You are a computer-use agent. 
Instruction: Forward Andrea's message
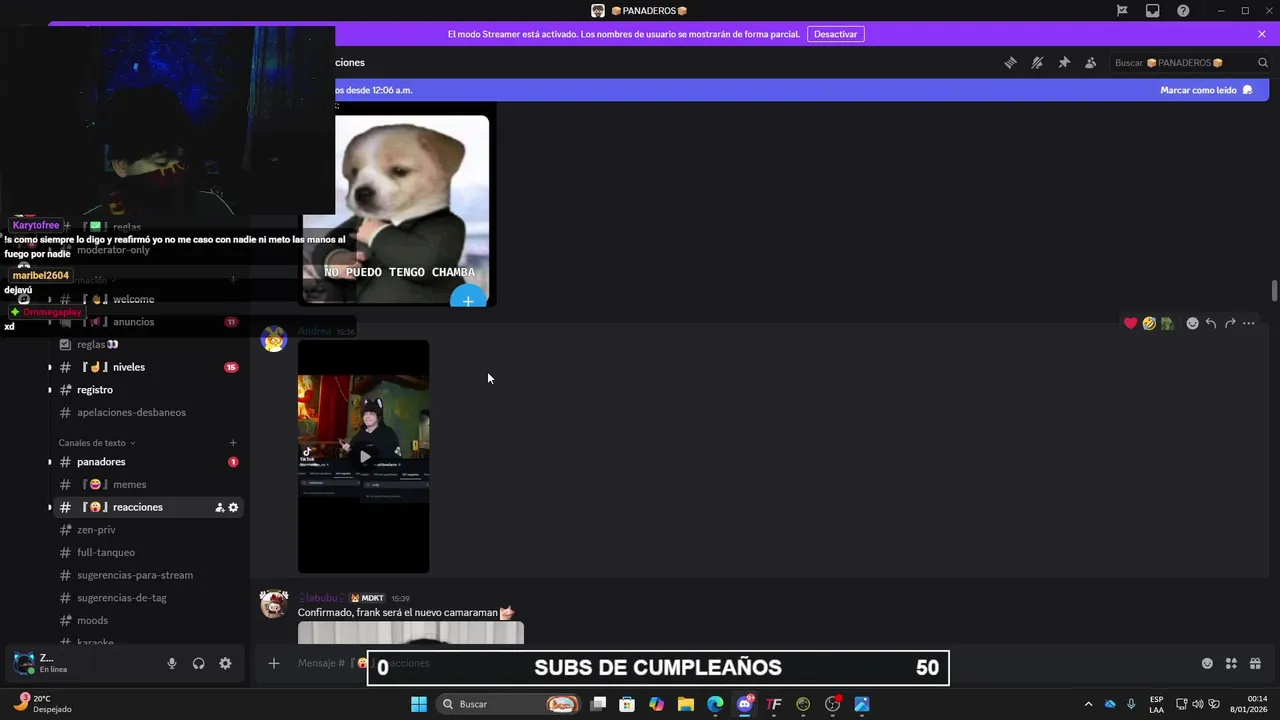[1230, 323]
